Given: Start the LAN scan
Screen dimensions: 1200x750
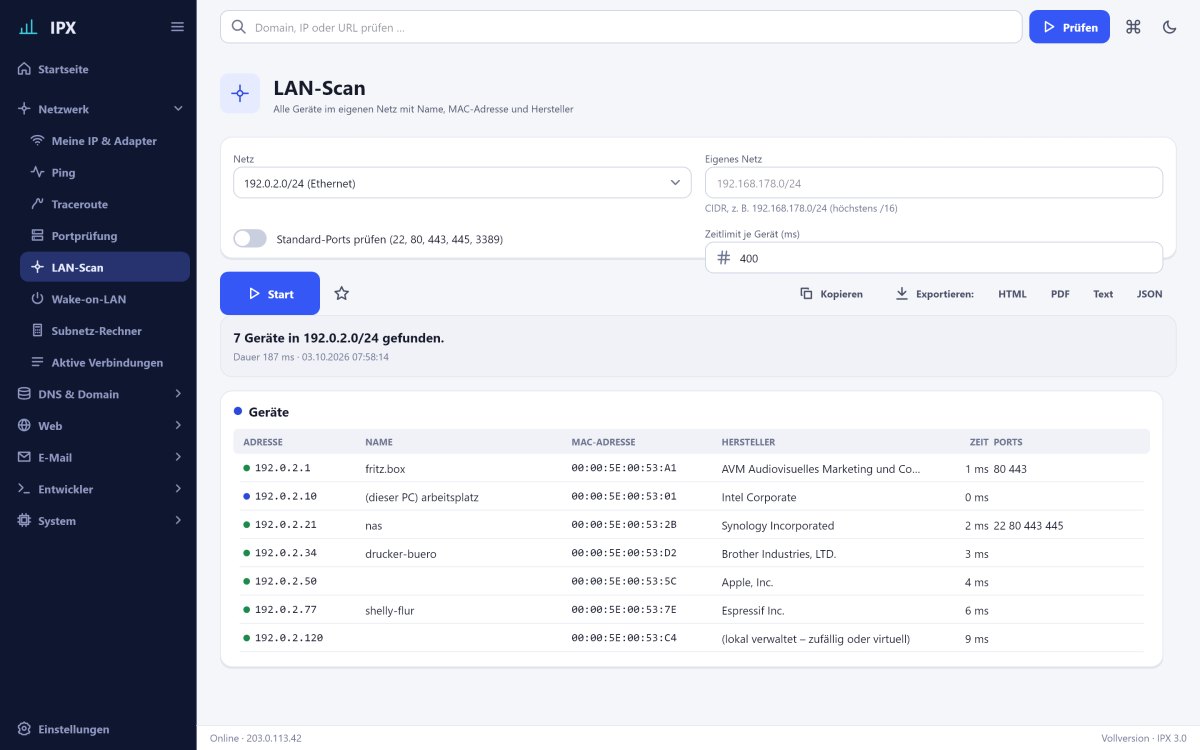Looking at the screenshot, I should [x=270, y=294].
